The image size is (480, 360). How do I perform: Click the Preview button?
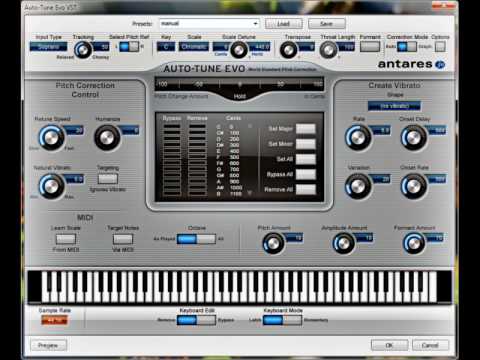[49, 345]
